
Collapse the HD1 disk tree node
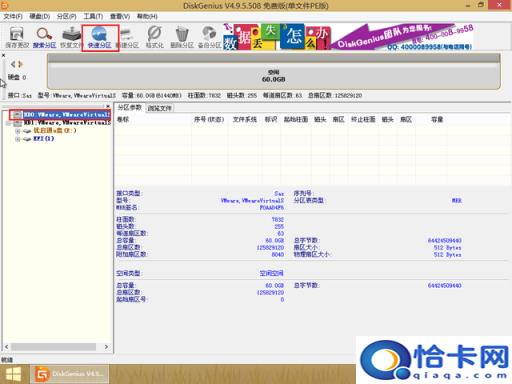point(9,123)
